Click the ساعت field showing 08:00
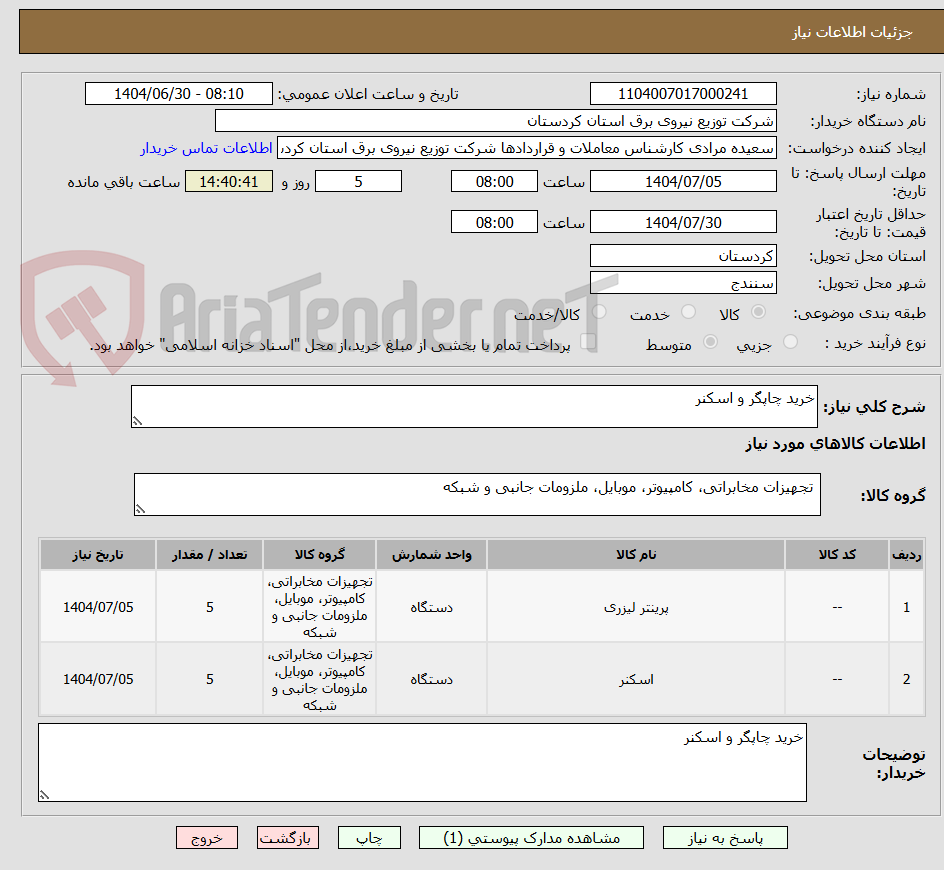Image resolution: width=944 pixels, height=870 pixels. point(495,181)
